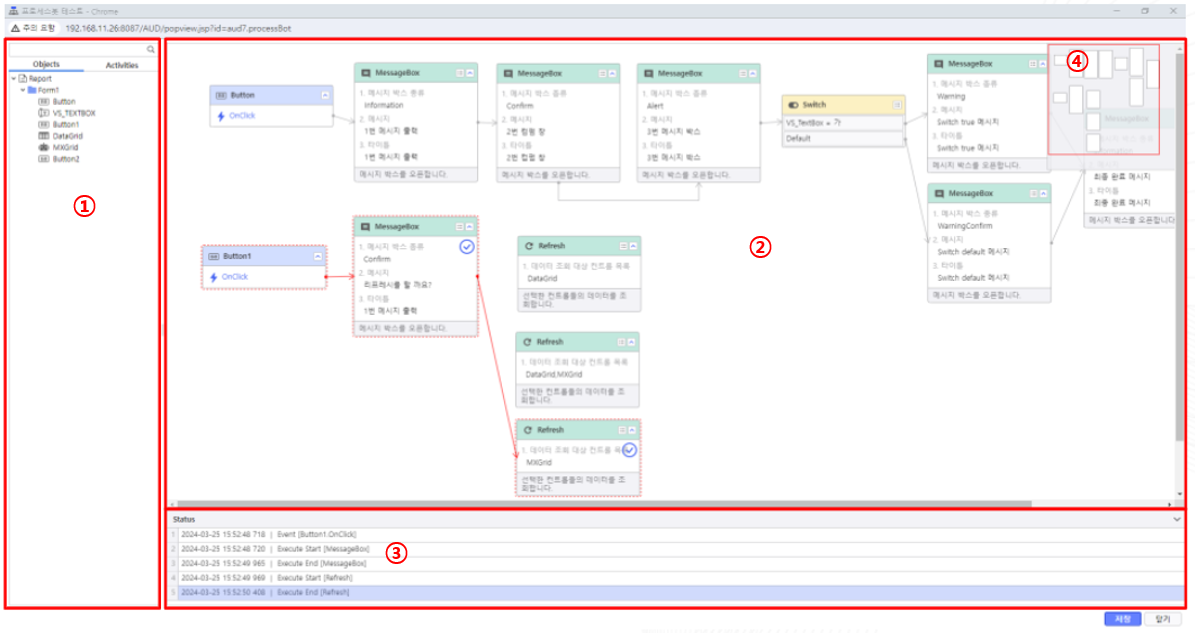Select status row 'Event [Button1.OnClick]'

(x=676, y=535)
